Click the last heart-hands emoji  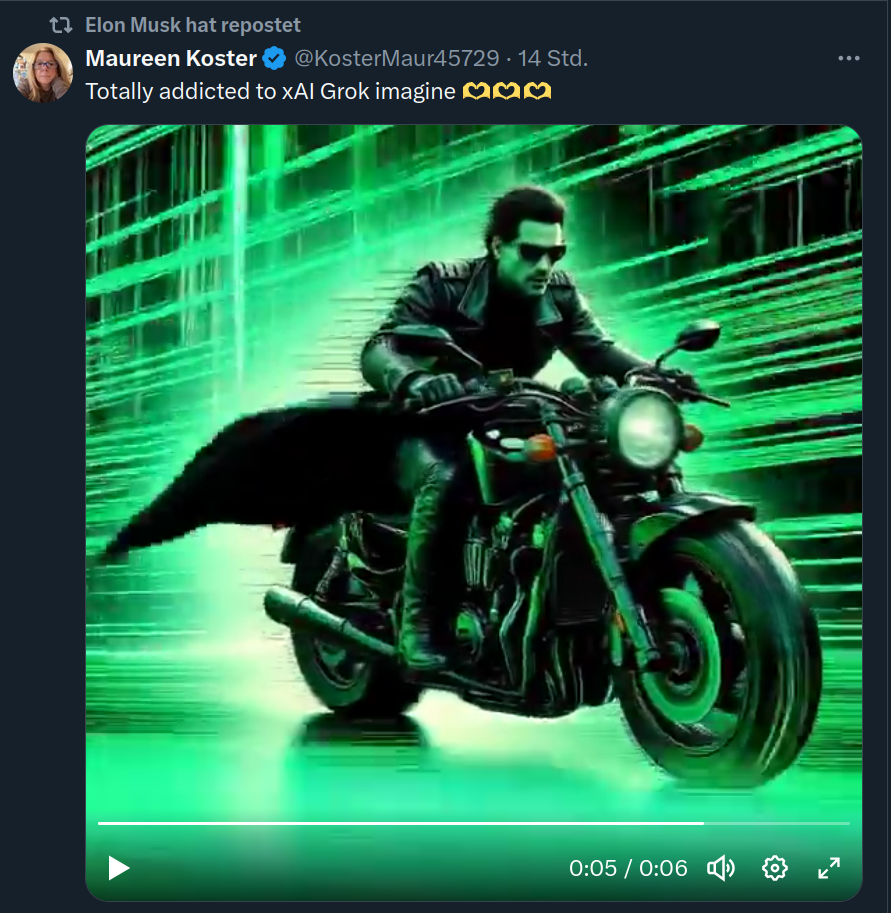[538, 92]
